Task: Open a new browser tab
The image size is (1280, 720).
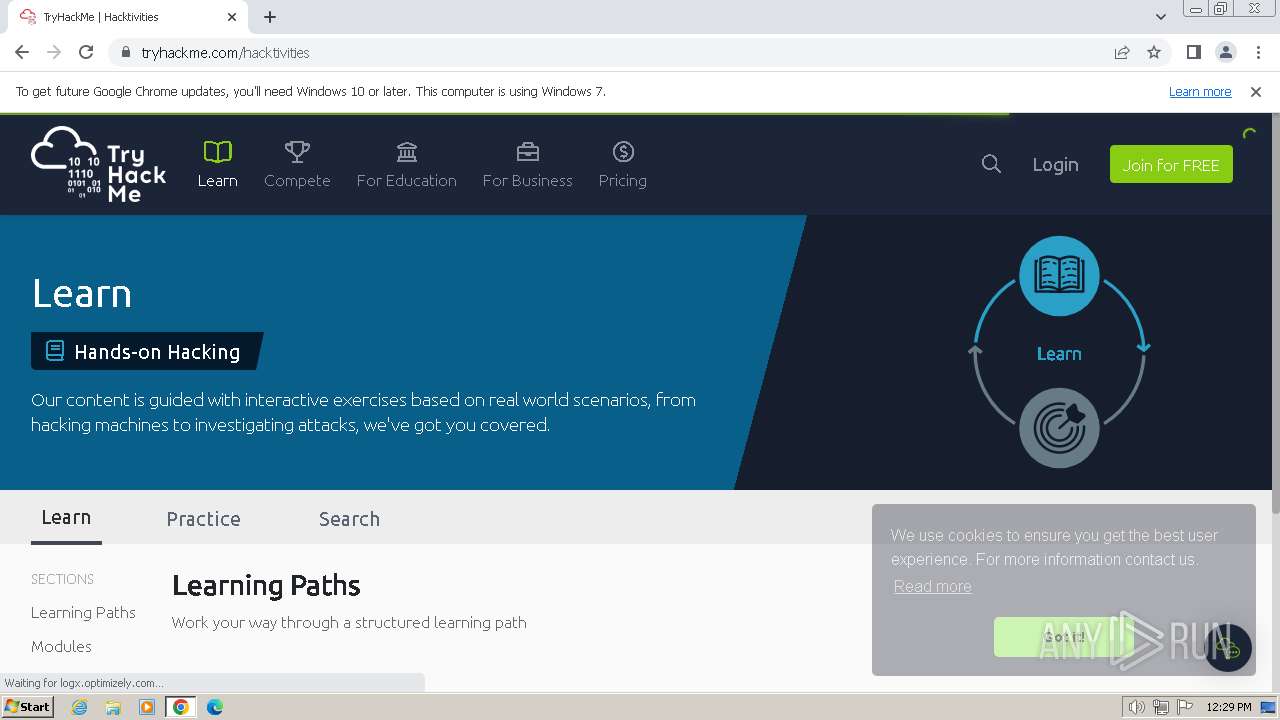Action: [x=270, y=17]
